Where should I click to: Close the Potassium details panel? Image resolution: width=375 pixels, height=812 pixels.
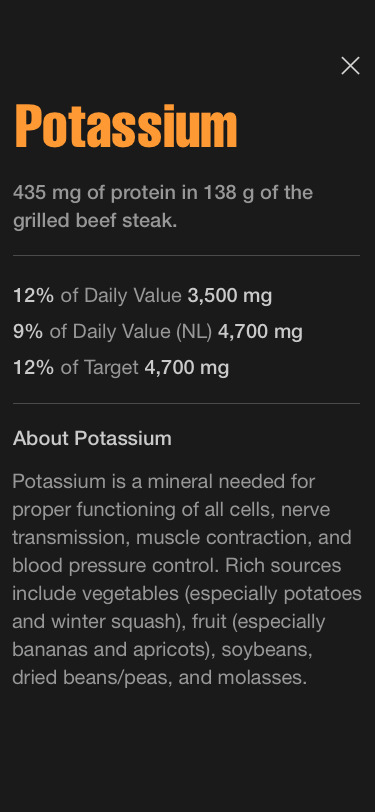click(350, 66)
